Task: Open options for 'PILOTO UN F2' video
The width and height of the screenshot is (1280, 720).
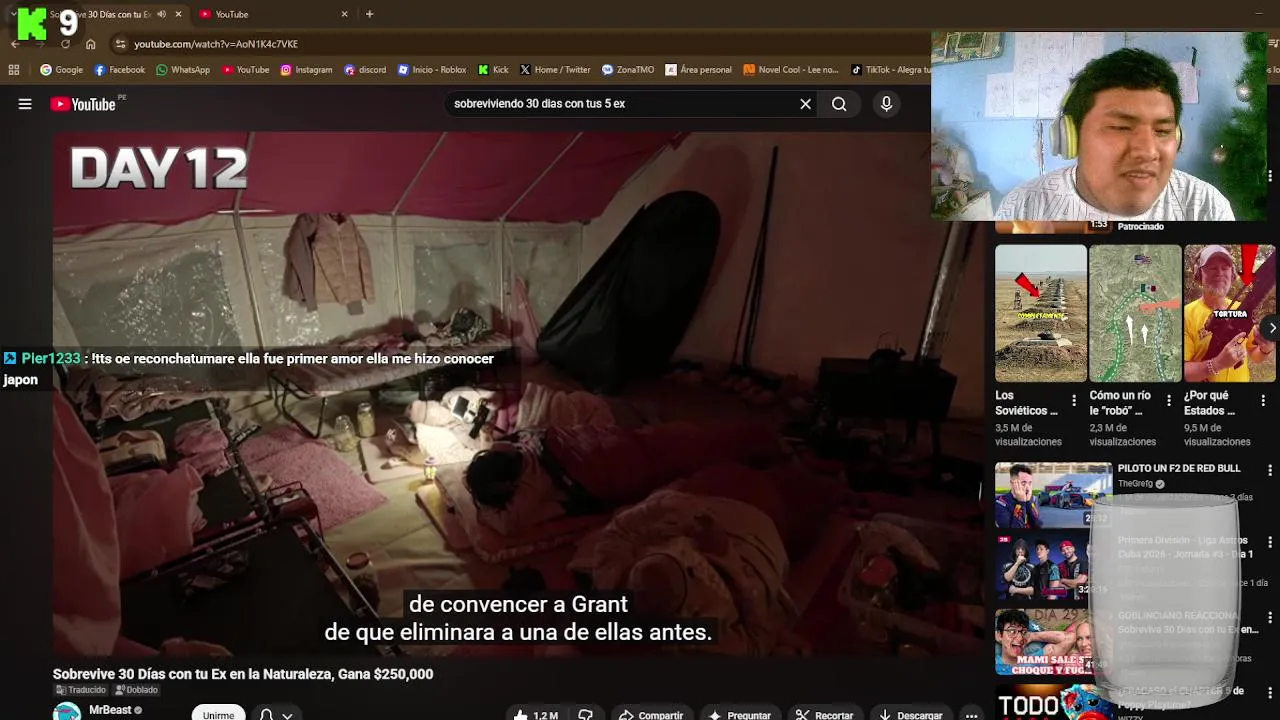Action: [x=1270, y=470]
